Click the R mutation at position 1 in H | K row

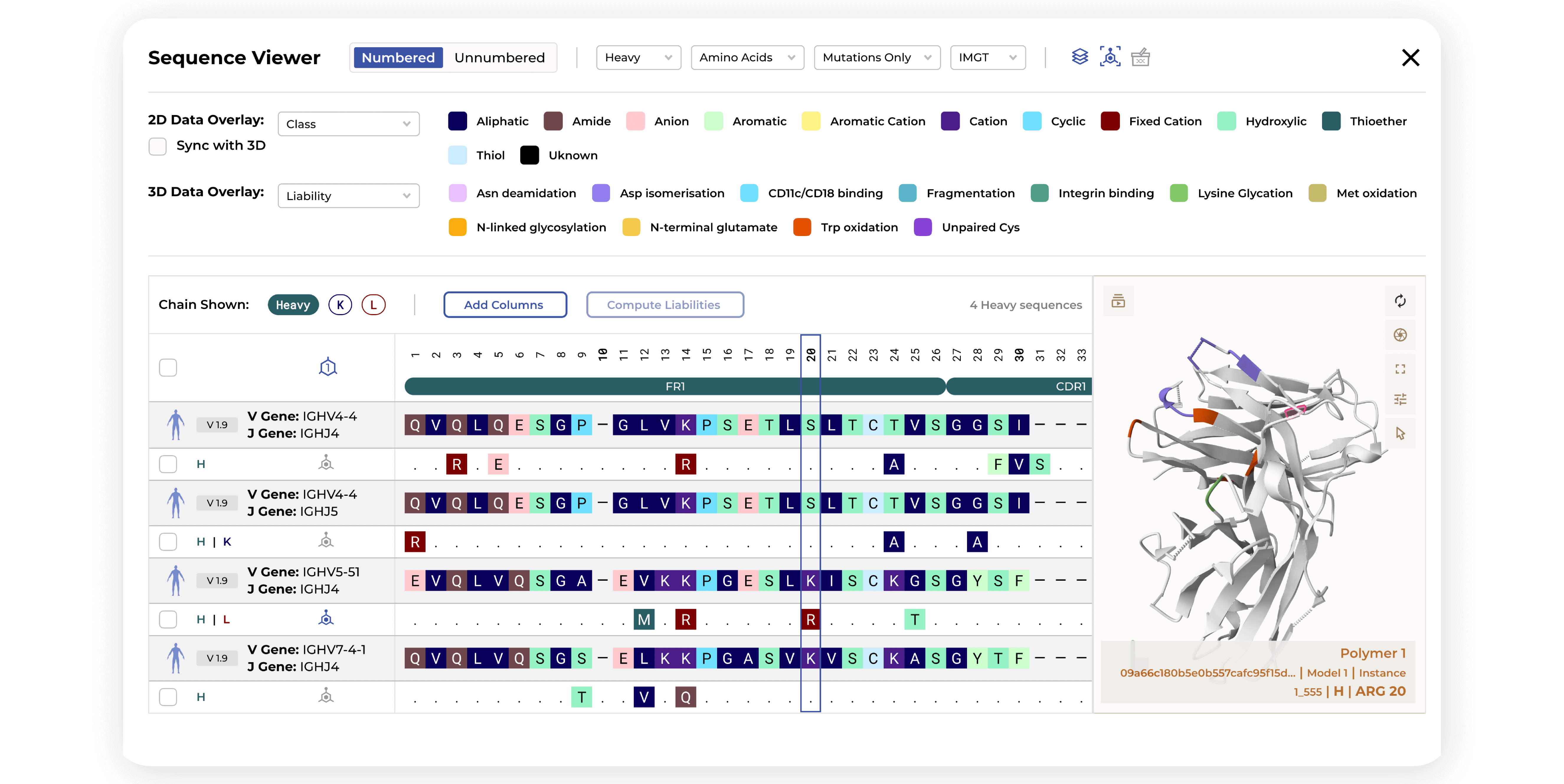(415, 542)
